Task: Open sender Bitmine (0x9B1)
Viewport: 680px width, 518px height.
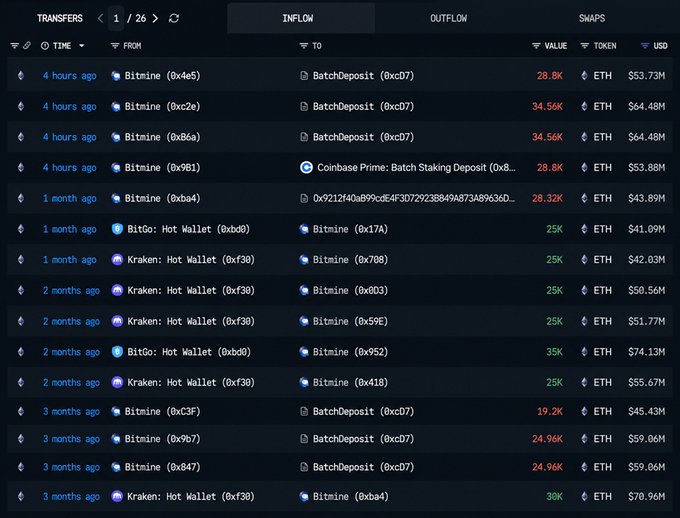Action: coord(162,167)
